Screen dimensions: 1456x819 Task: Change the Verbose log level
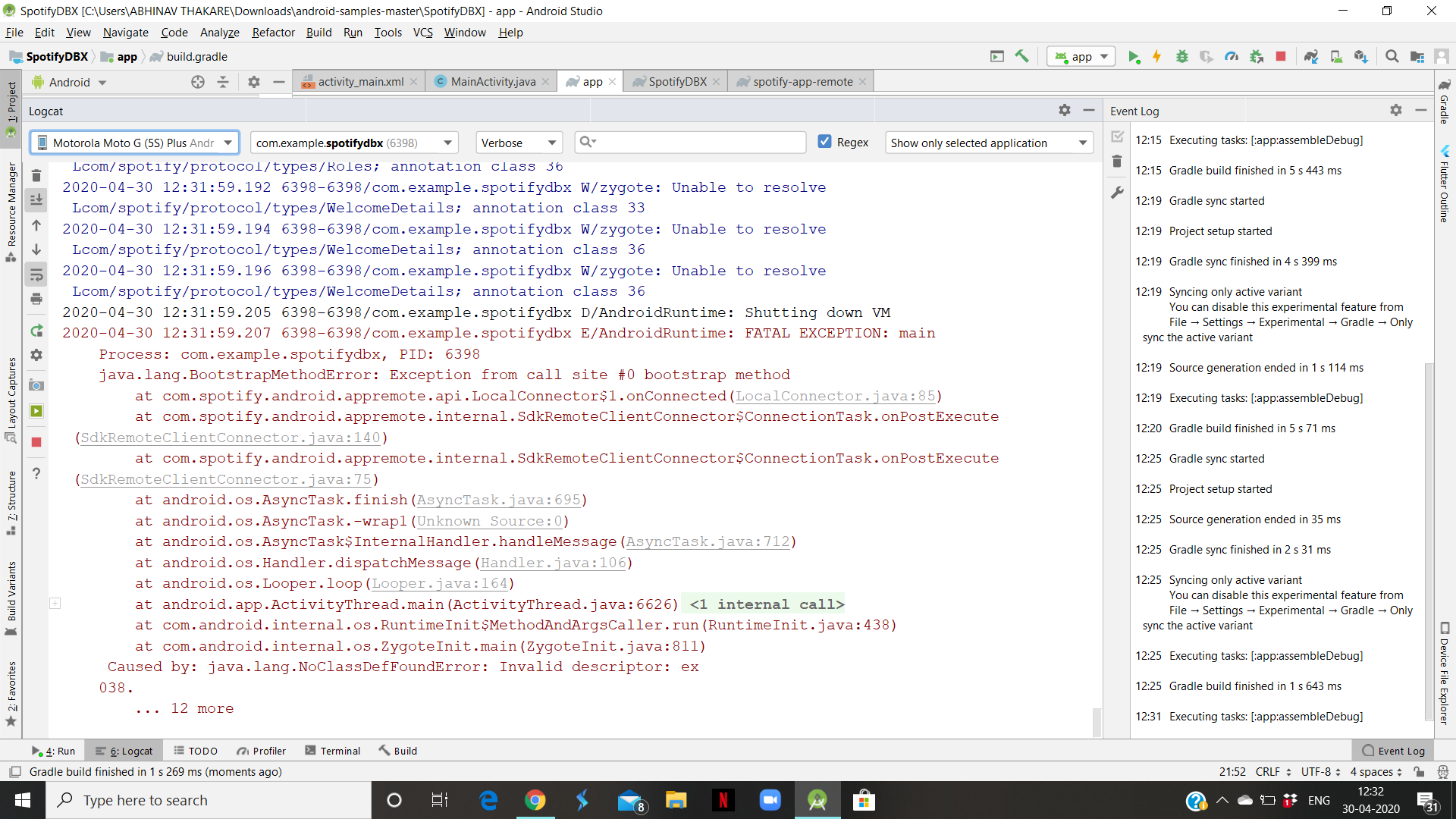coord(518,142)
